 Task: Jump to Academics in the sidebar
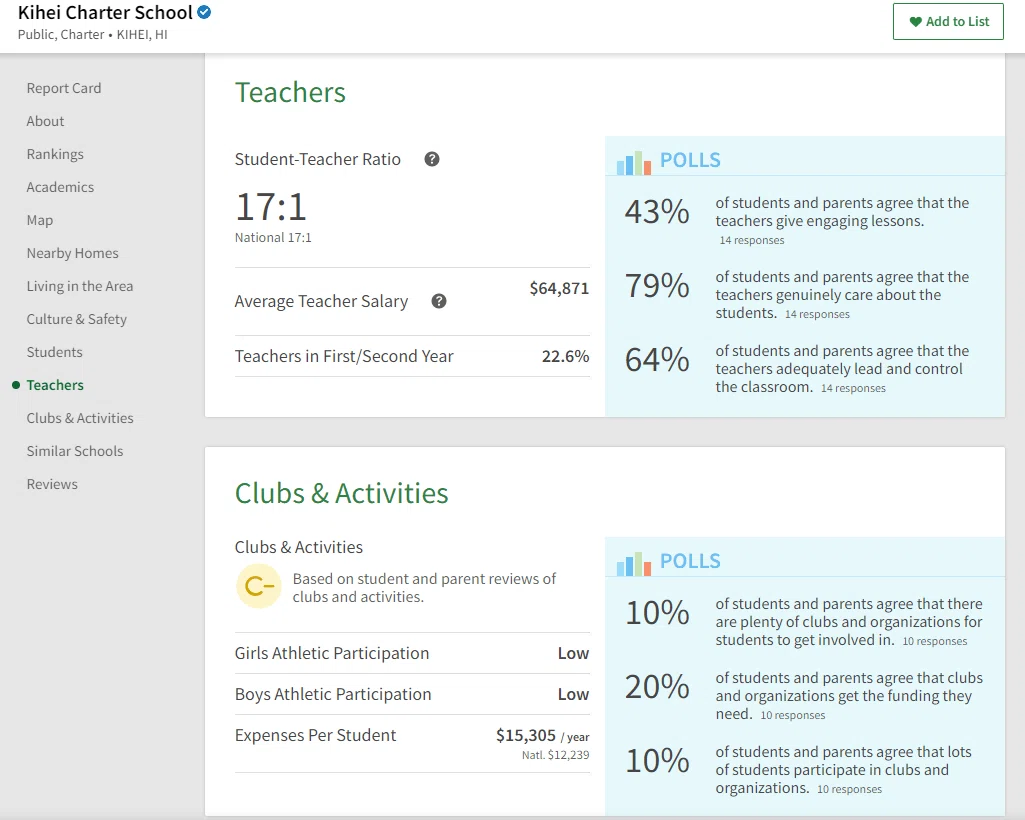(60, 187)
